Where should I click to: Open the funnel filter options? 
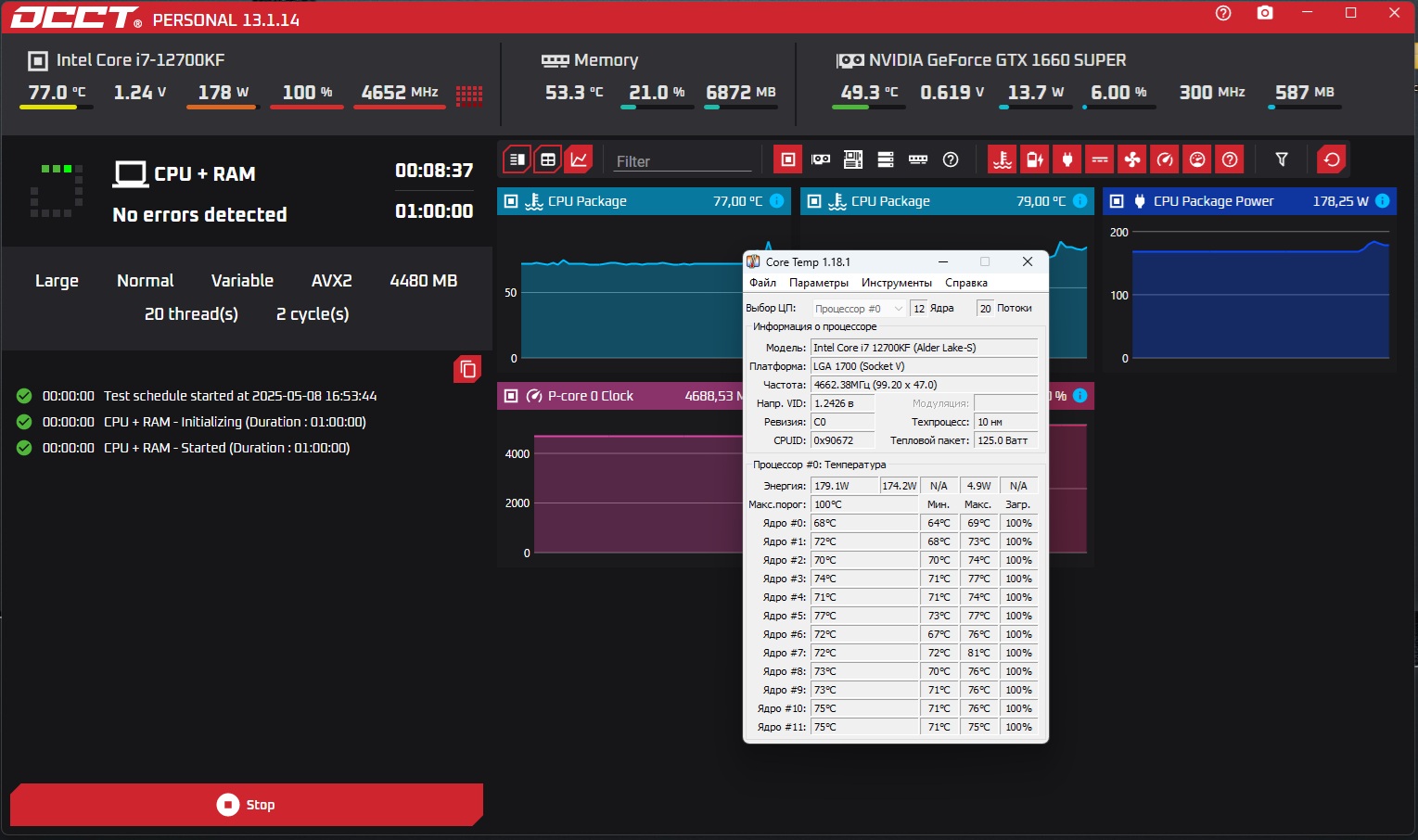click(1282, 159)
